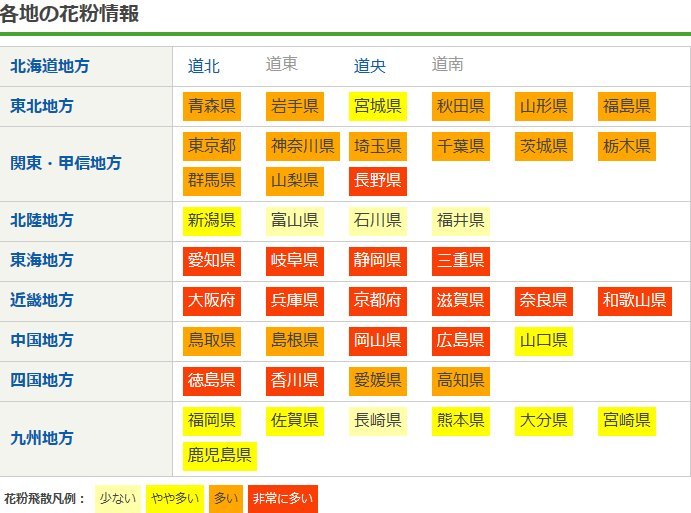Open the 神奈川県 pollen link
The image size is (691, 513).
pos(303,146)
